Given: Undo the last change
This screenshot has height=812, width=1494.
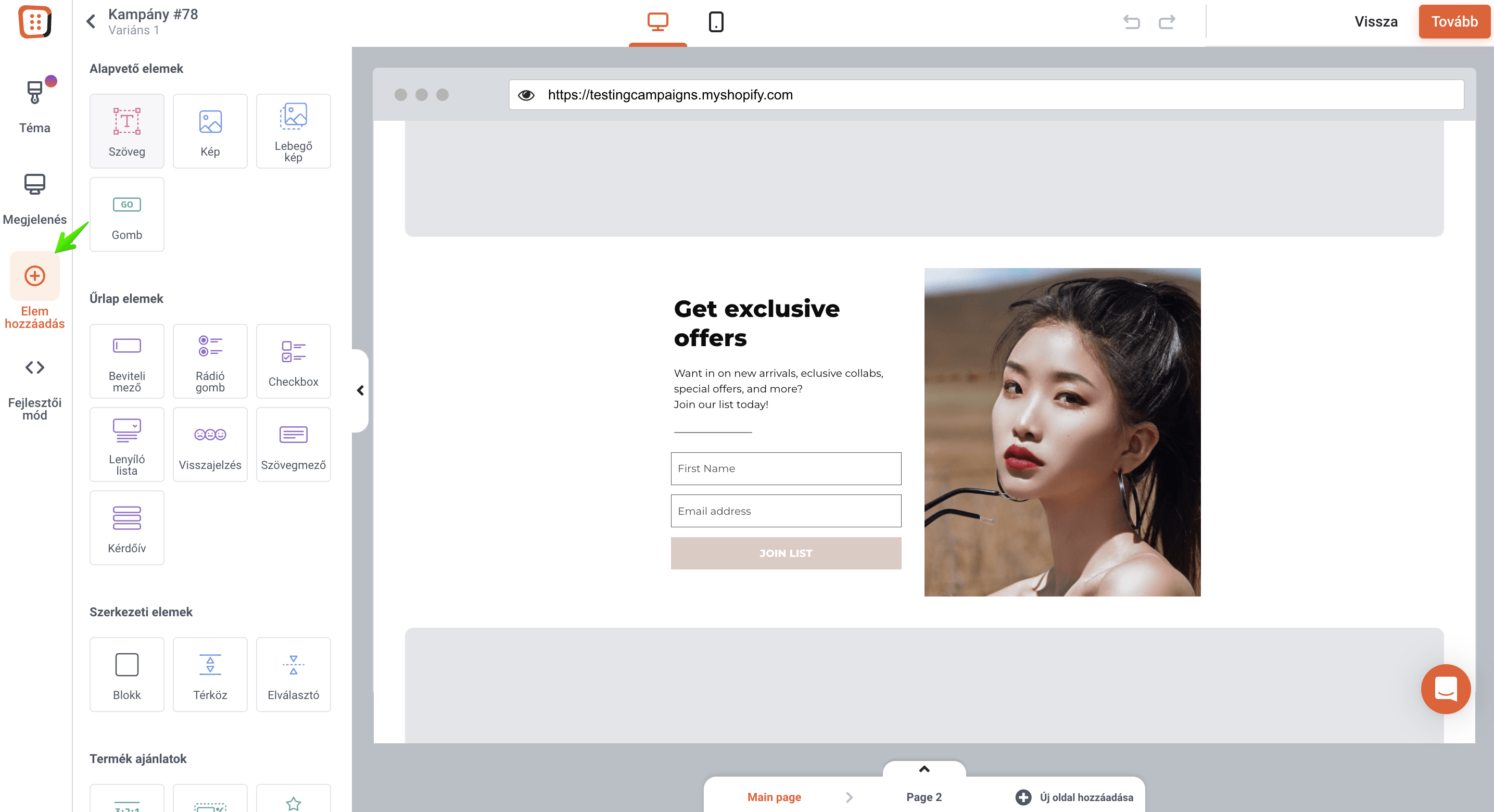Looking at the screenshot, I should click(x=1132, y=22).
